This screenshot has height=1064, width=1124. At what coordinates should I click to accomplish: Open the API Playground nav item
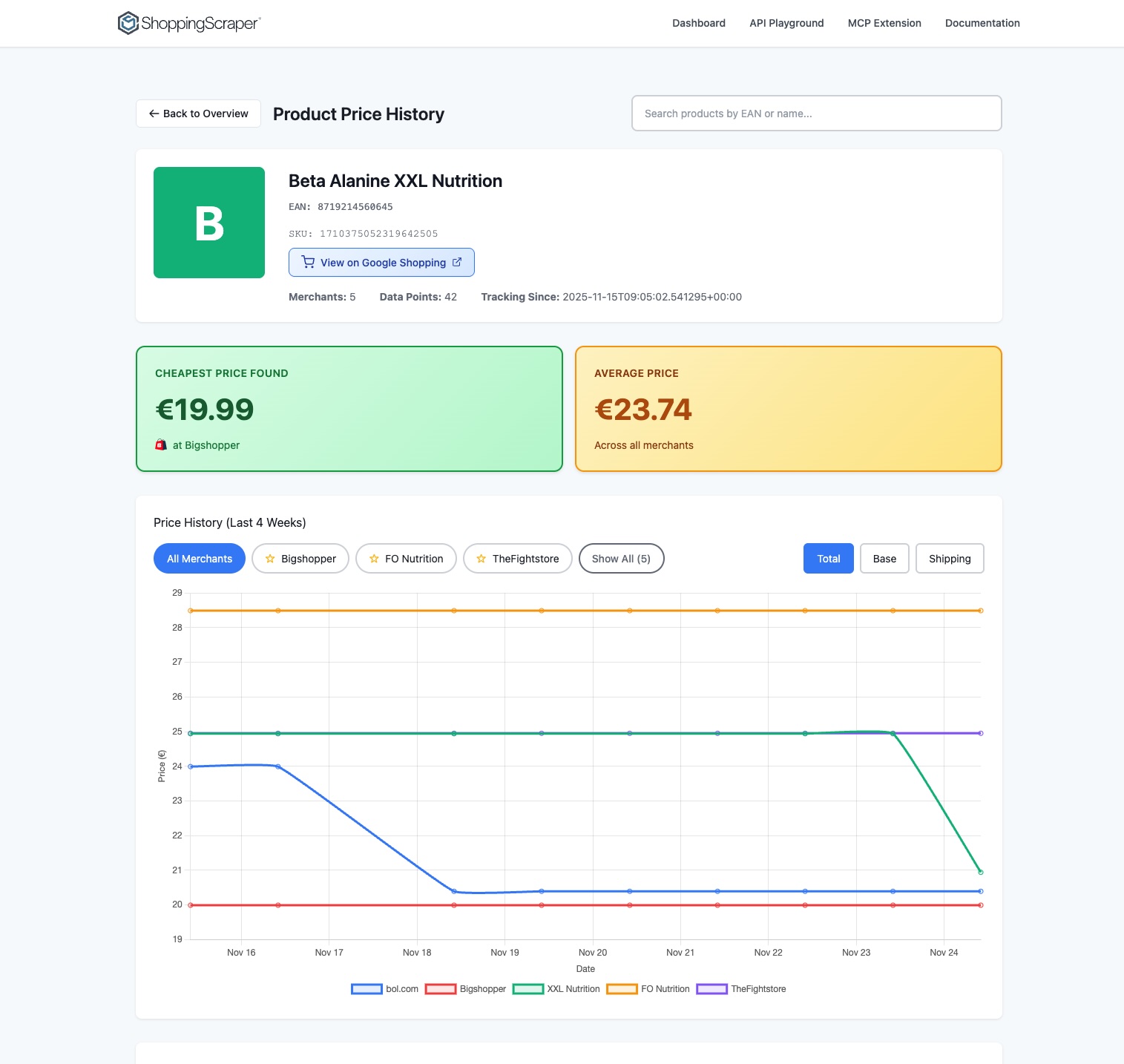pyautogui.click(x=786, y=23)
